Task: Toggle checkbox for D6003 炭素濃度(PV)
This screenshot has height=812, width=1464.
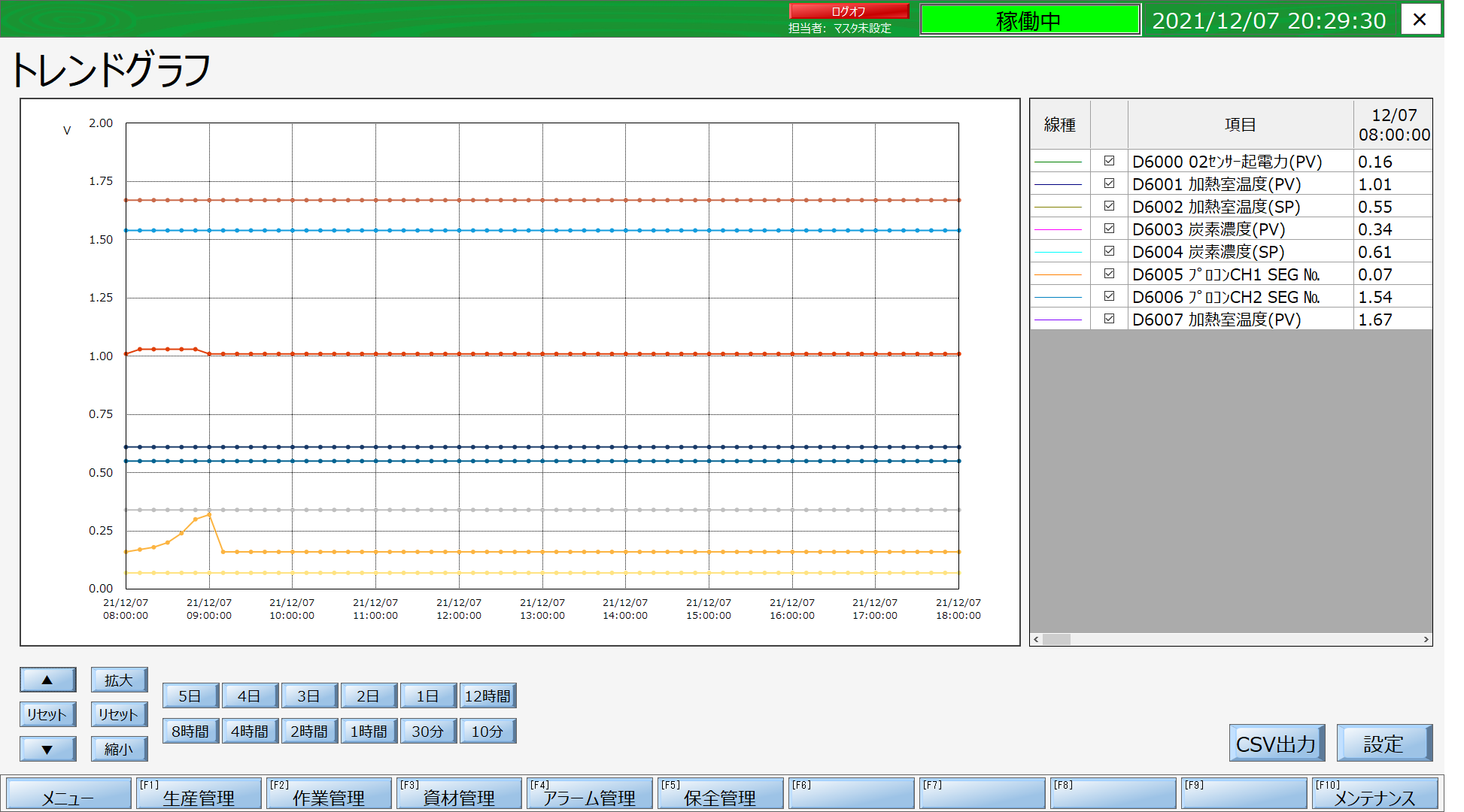Action: (1109, 229)
